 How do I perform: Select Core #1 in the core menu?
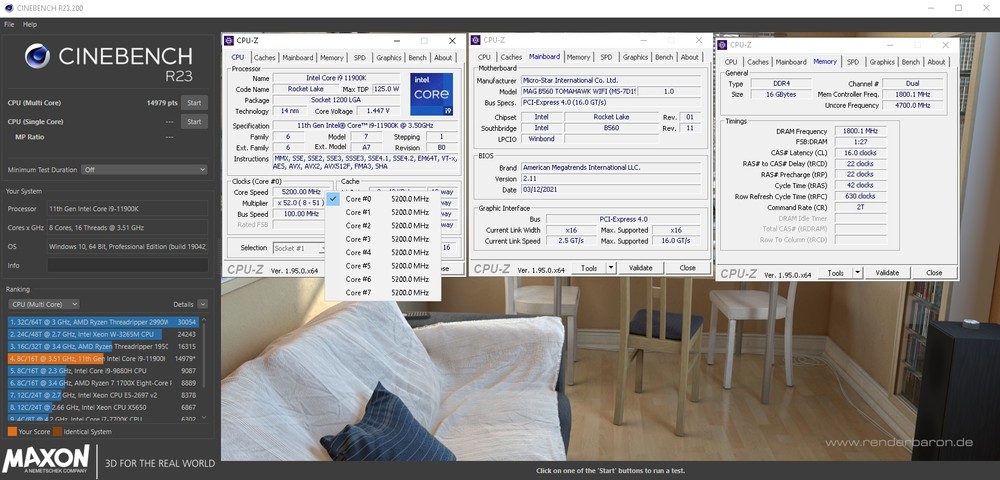pos(383,212)
